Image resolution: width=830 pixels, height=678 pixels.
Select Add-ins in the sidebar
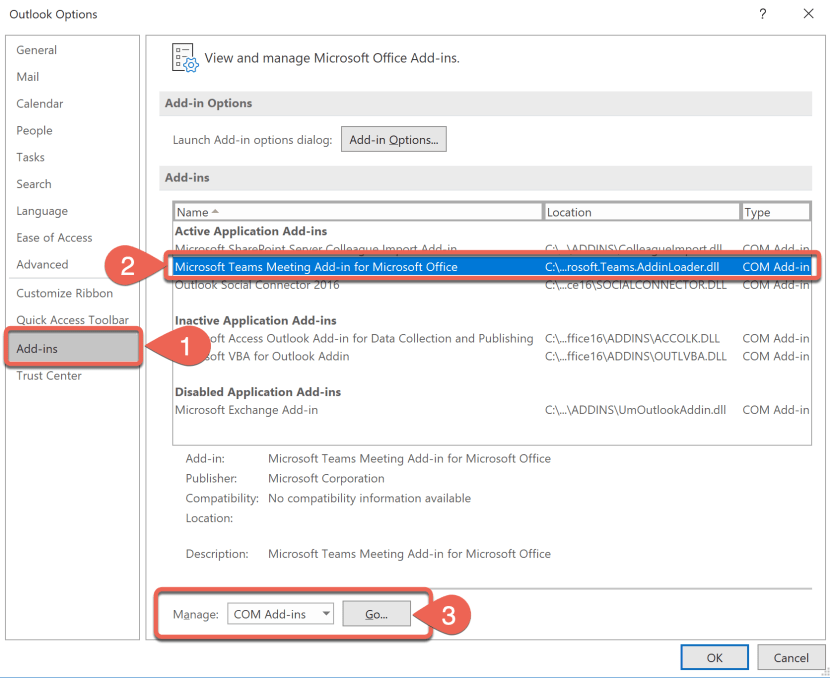point(74,348)
